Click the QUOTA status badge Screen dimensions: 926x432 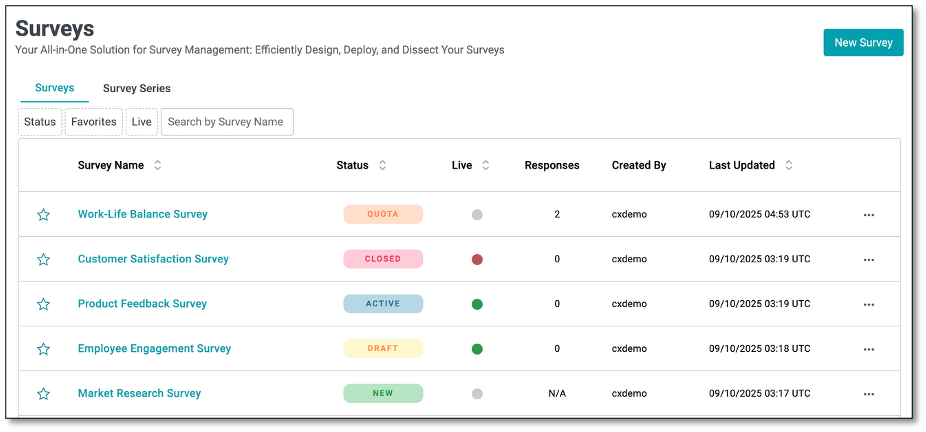tap(383, 214)
